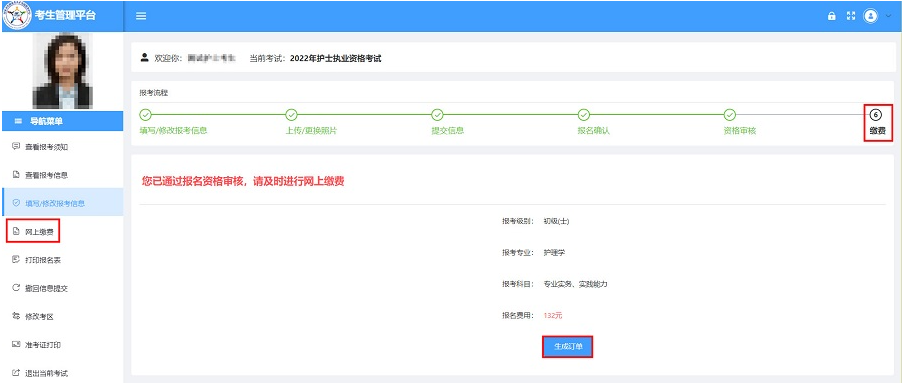Open the user avatar icon menu
Viewport: 904px width, 383px height.
pos(870,16)
